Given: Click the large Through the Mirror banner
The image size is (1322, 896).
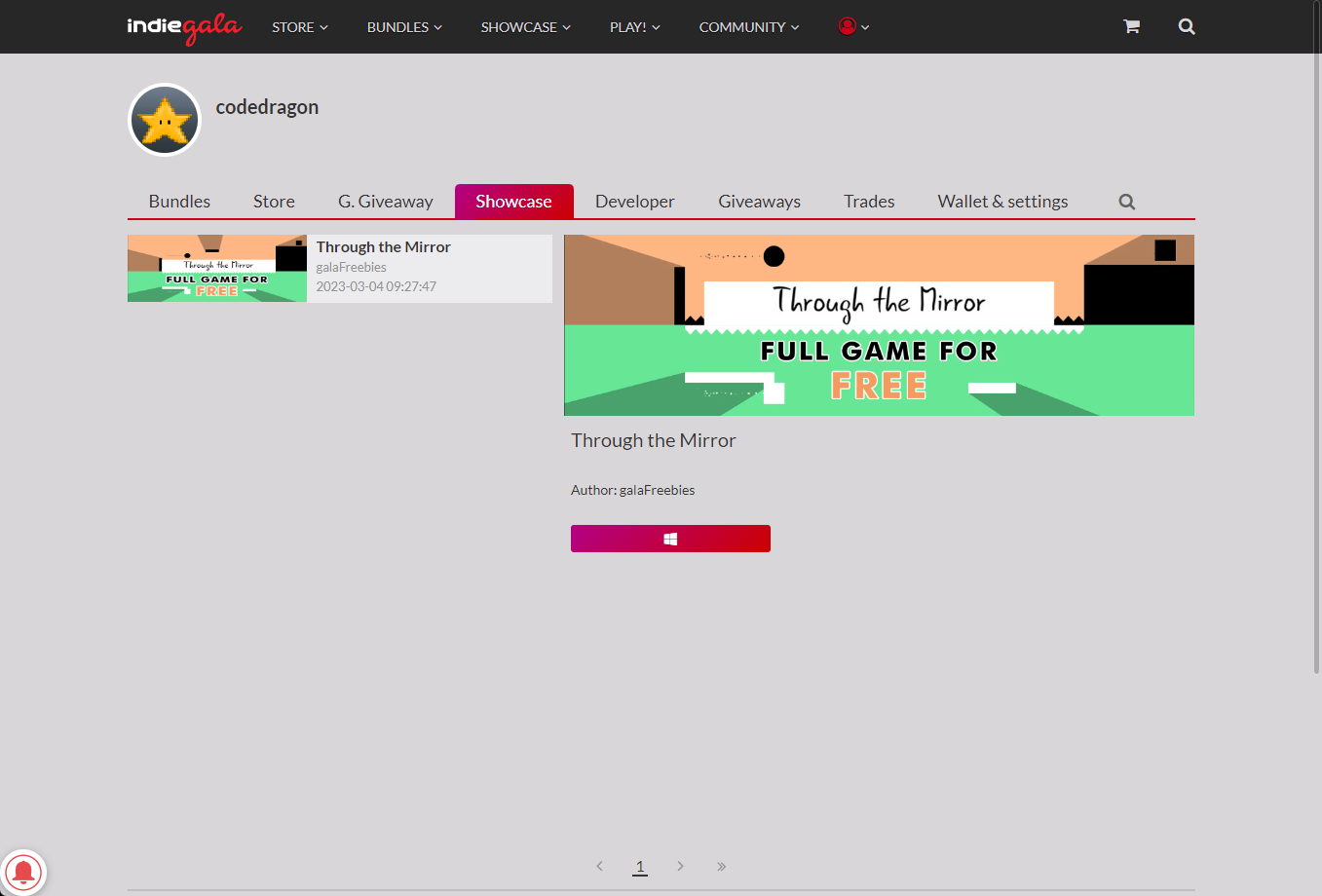Looking at the screenshot, I should pyautogui.click(x=879, y=325).
